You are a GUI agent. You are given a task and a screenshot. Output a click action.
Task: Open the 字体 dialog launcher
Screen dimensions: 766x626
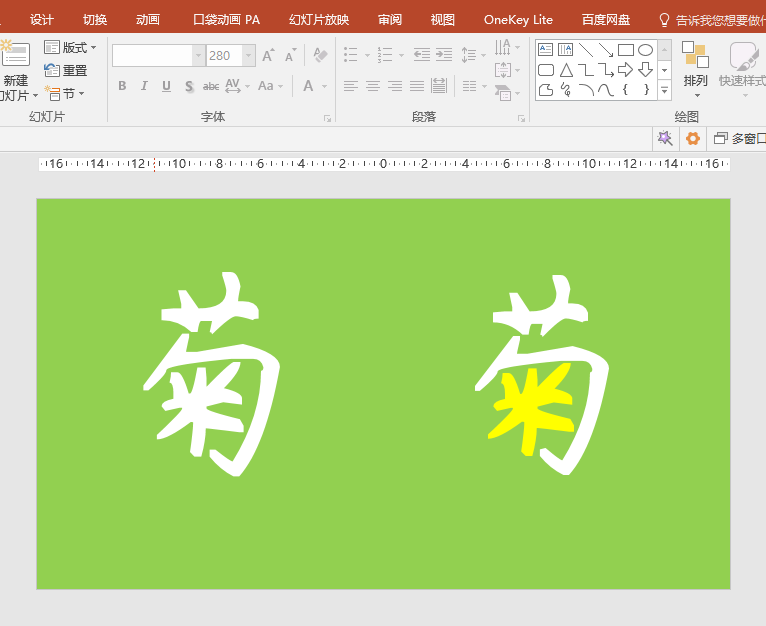tap(327, 118)
